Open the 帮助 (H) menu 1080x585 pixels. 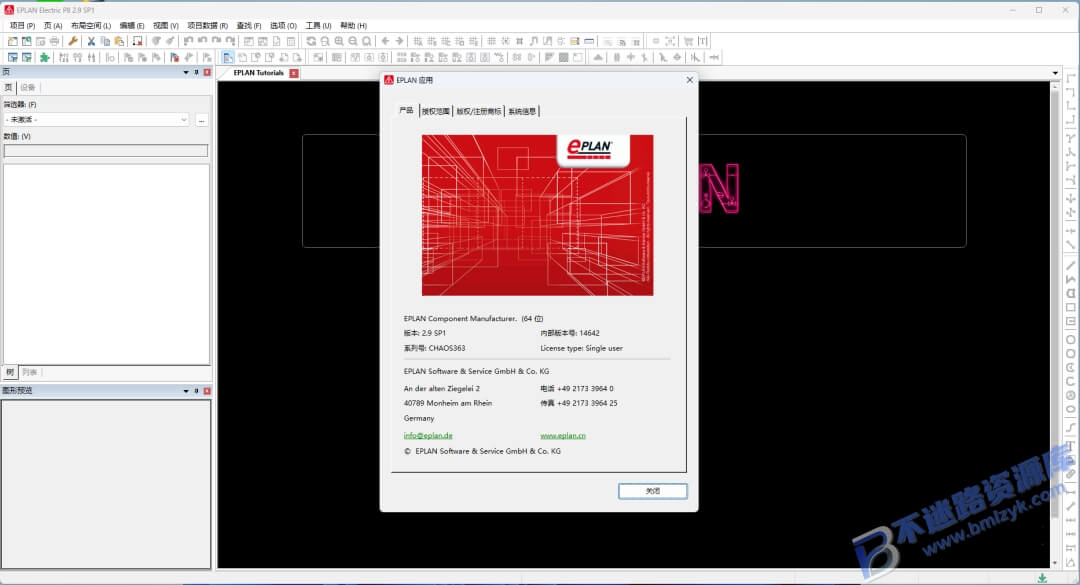(x=353, y=25)
